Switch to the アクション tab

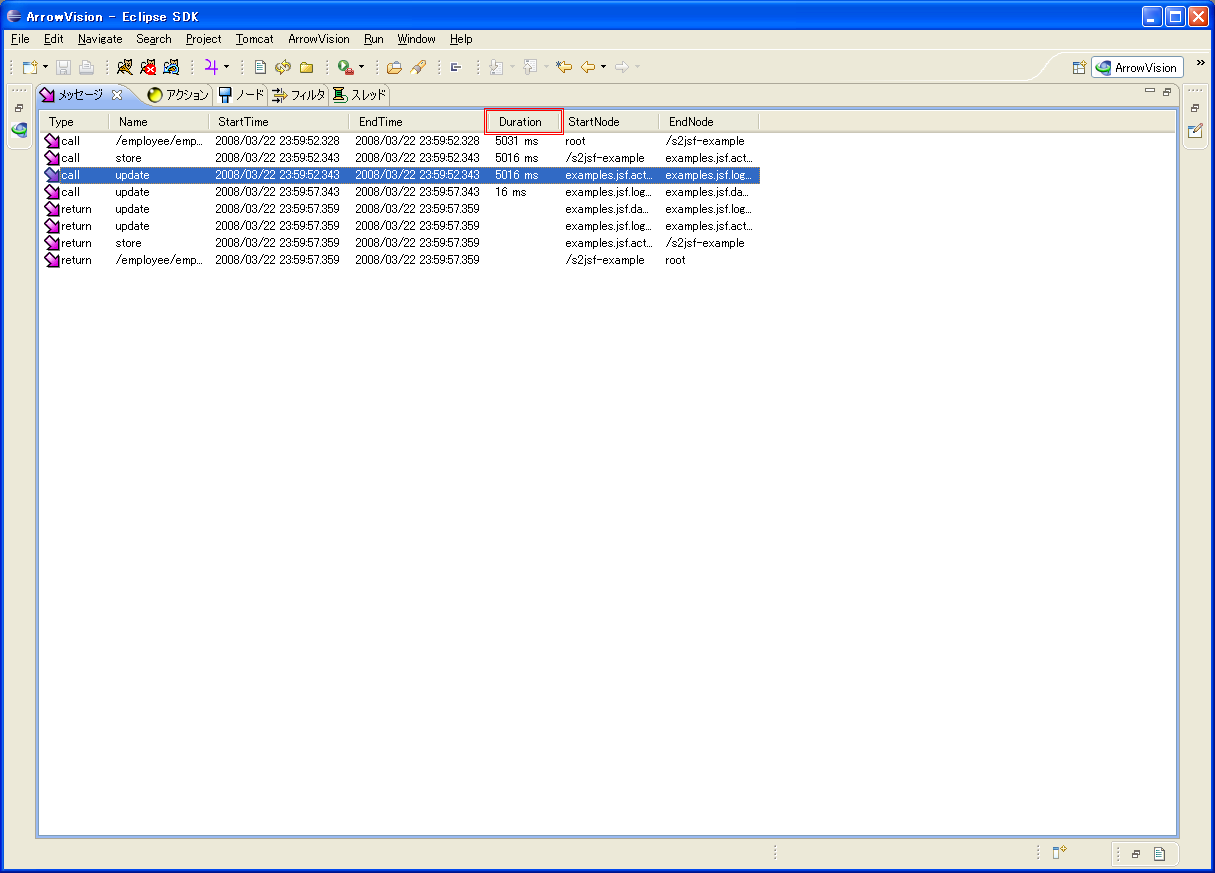tap(178, 95)
